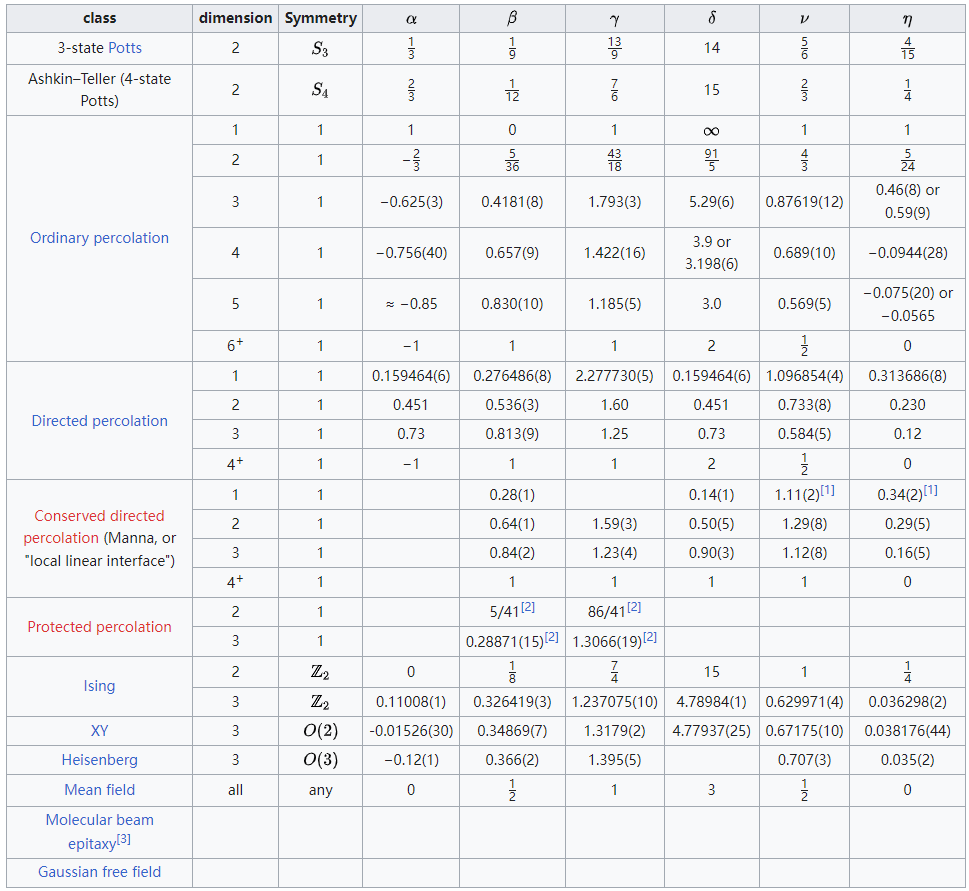Open the Gaussian free field link

(x=99, y=872)
